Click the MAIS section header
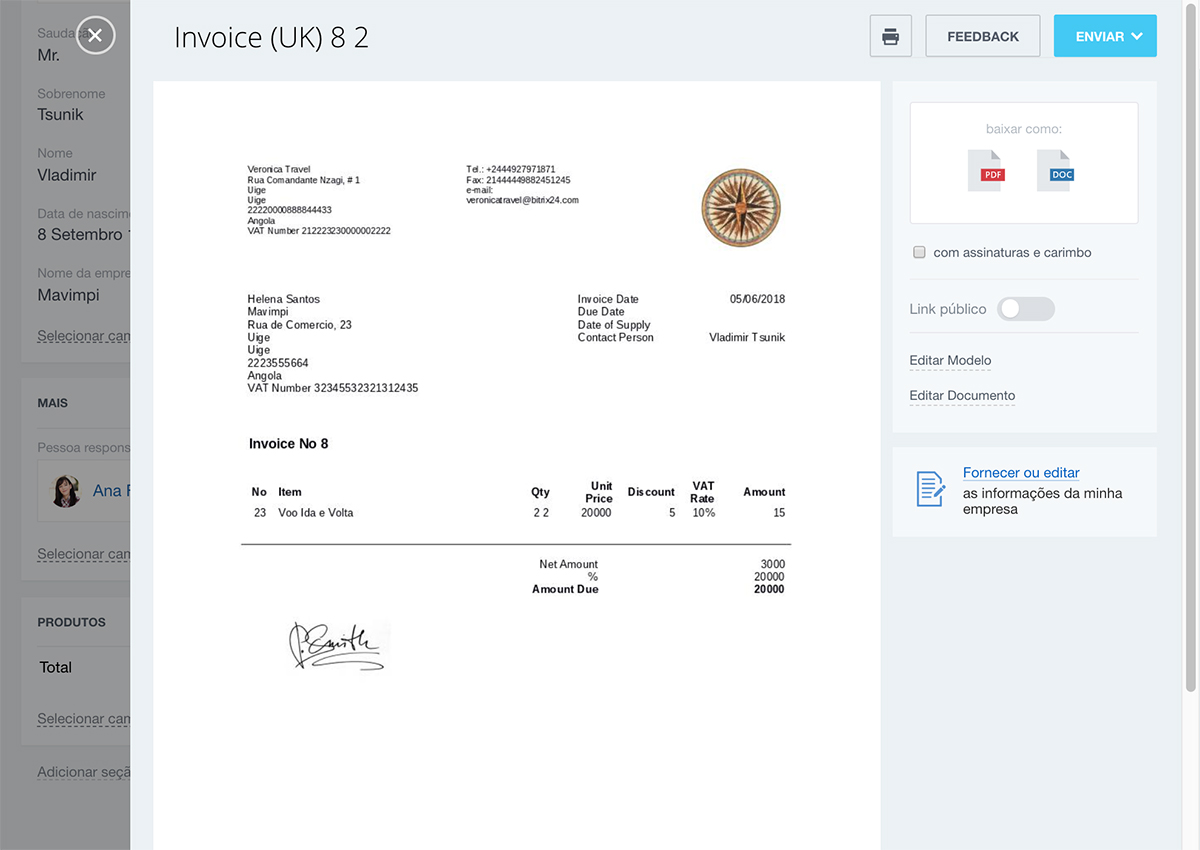Image resolution: width=1200 pixels, height=850 pixels. click(53, 403)
